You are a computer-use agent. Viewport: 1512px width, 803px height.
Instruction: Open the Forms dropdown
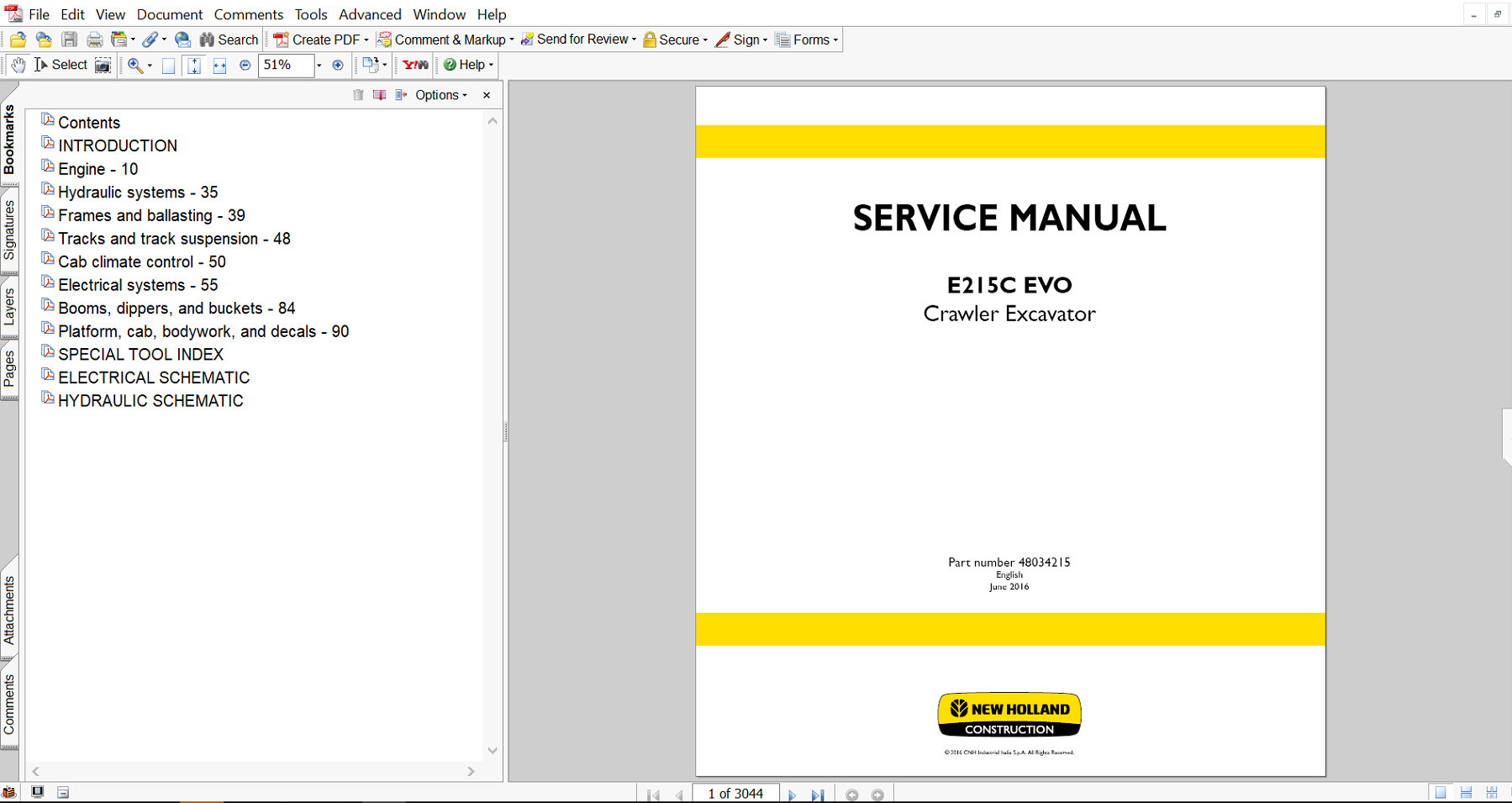[807, 40]
